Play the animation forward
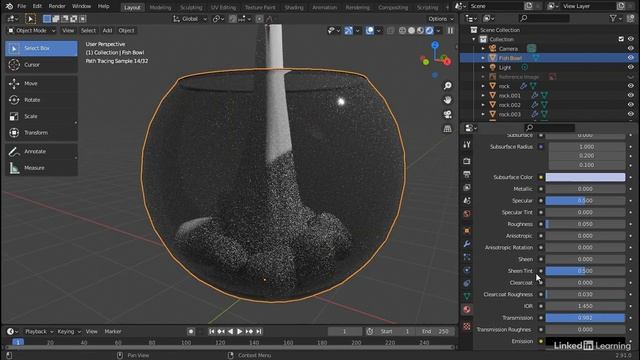640x360 pixels. point(240,331)
